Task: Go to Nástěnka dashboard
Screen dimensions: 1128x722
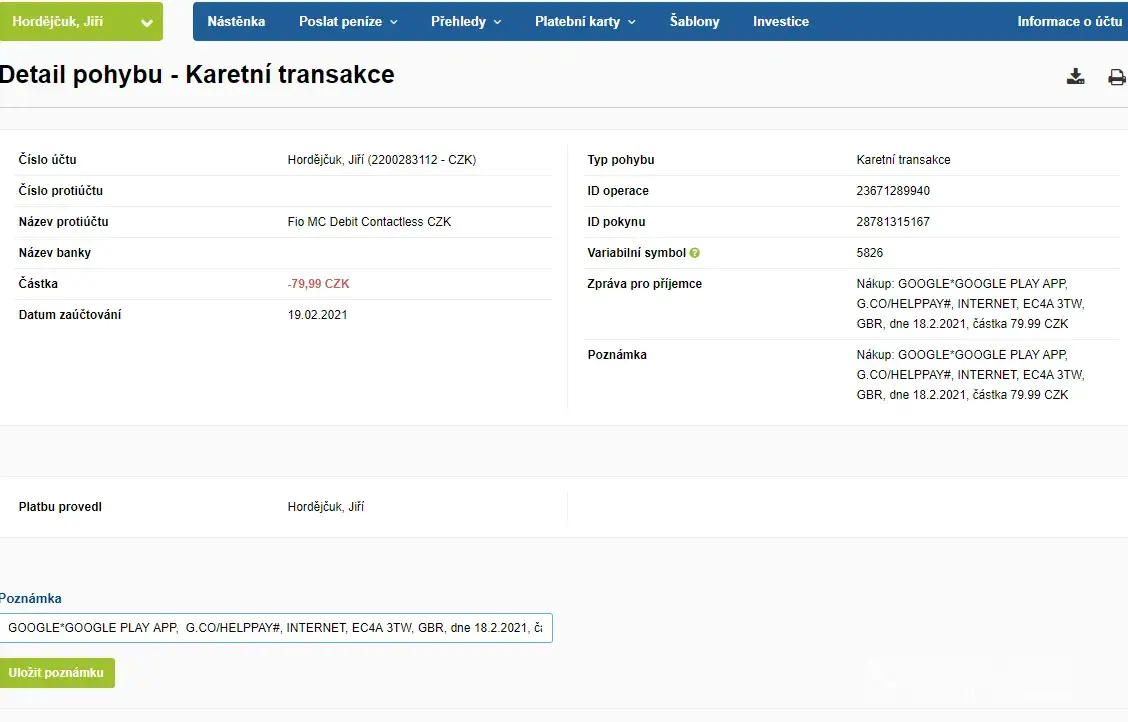Action: click(236, 21)
